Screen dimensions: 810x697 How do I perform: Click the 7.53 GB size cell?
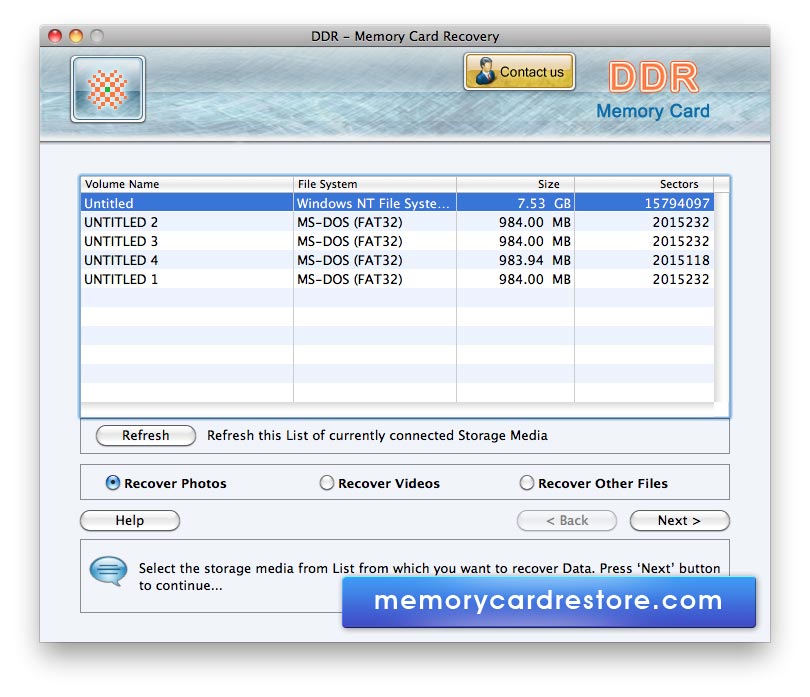[516, 203]
